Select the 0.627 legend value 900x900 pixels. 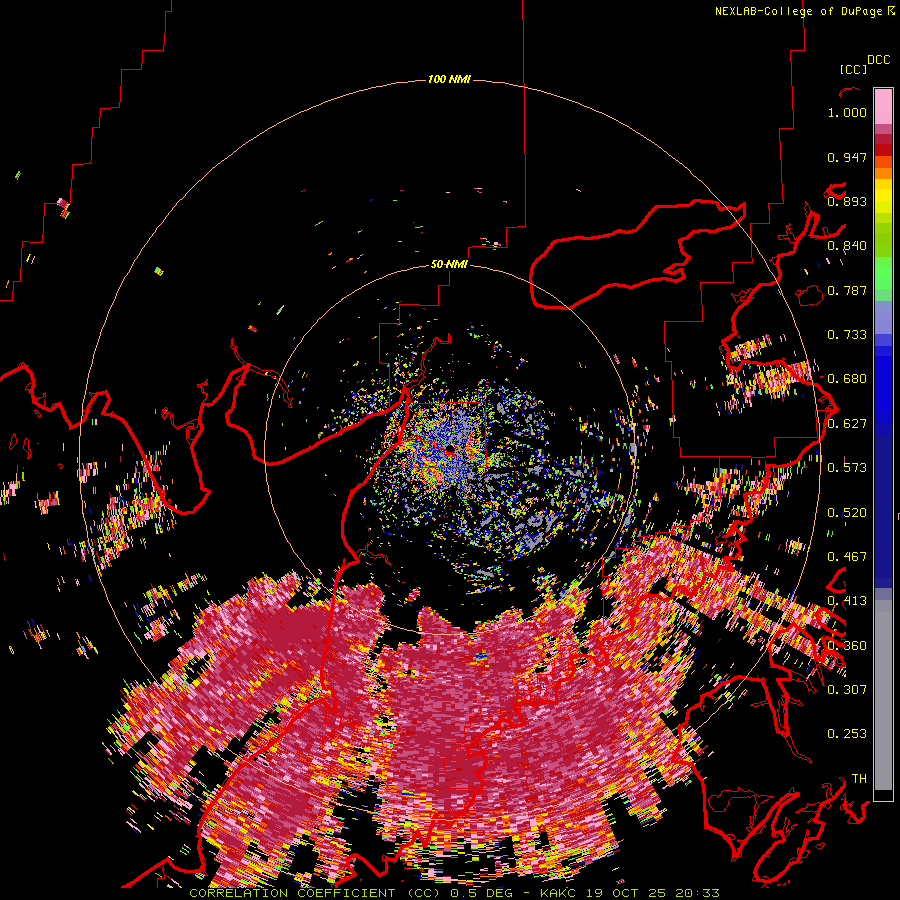pos(847,424)
